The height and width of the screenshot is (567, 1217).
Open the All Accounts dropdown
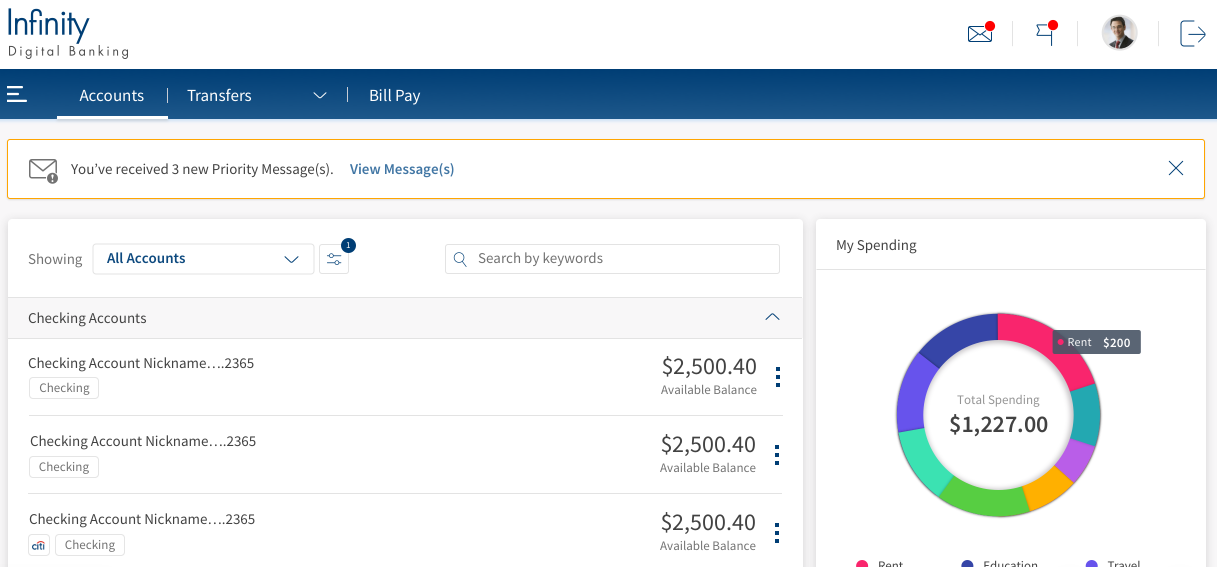tap(203, 259)
